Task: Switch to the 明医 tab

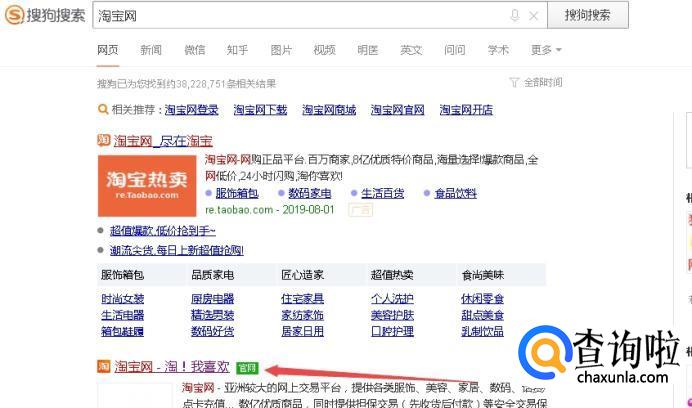Action: click(368, 50)
